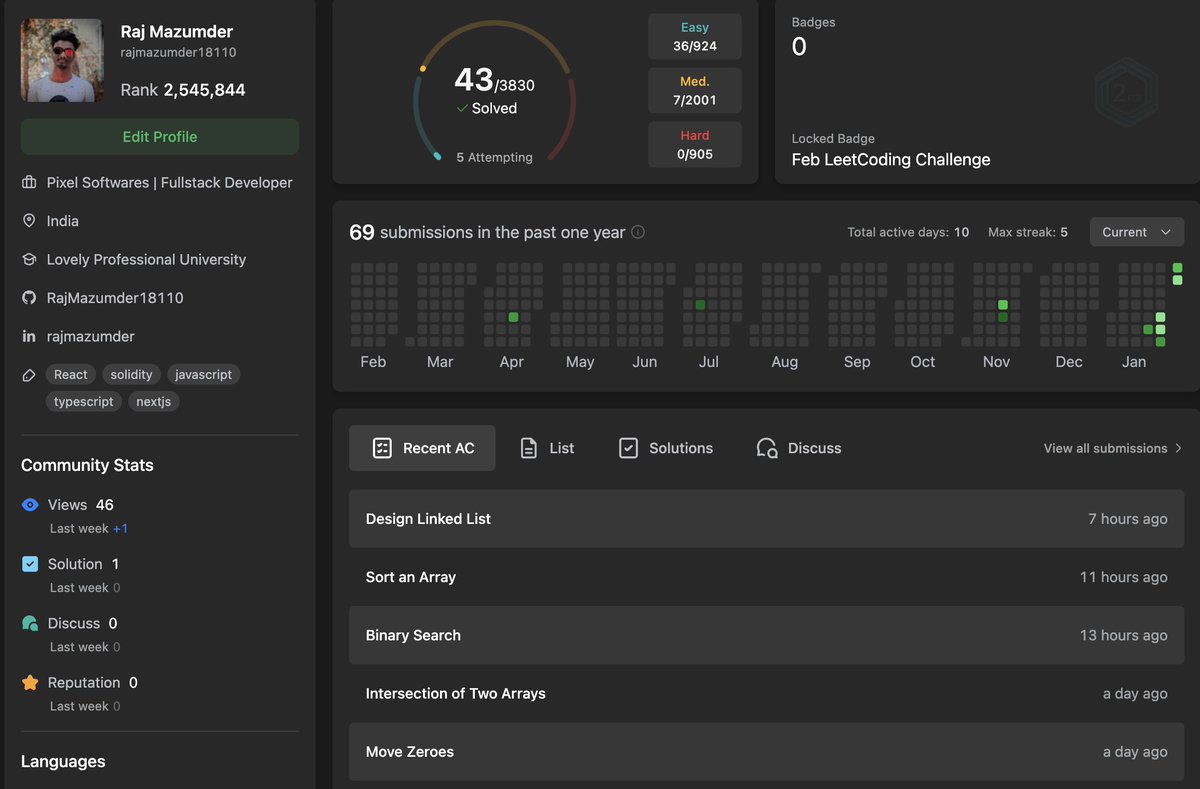Open the LinkedIn icon link
Viewport: 1200px width, 789px height.
[x=29, y=336]
